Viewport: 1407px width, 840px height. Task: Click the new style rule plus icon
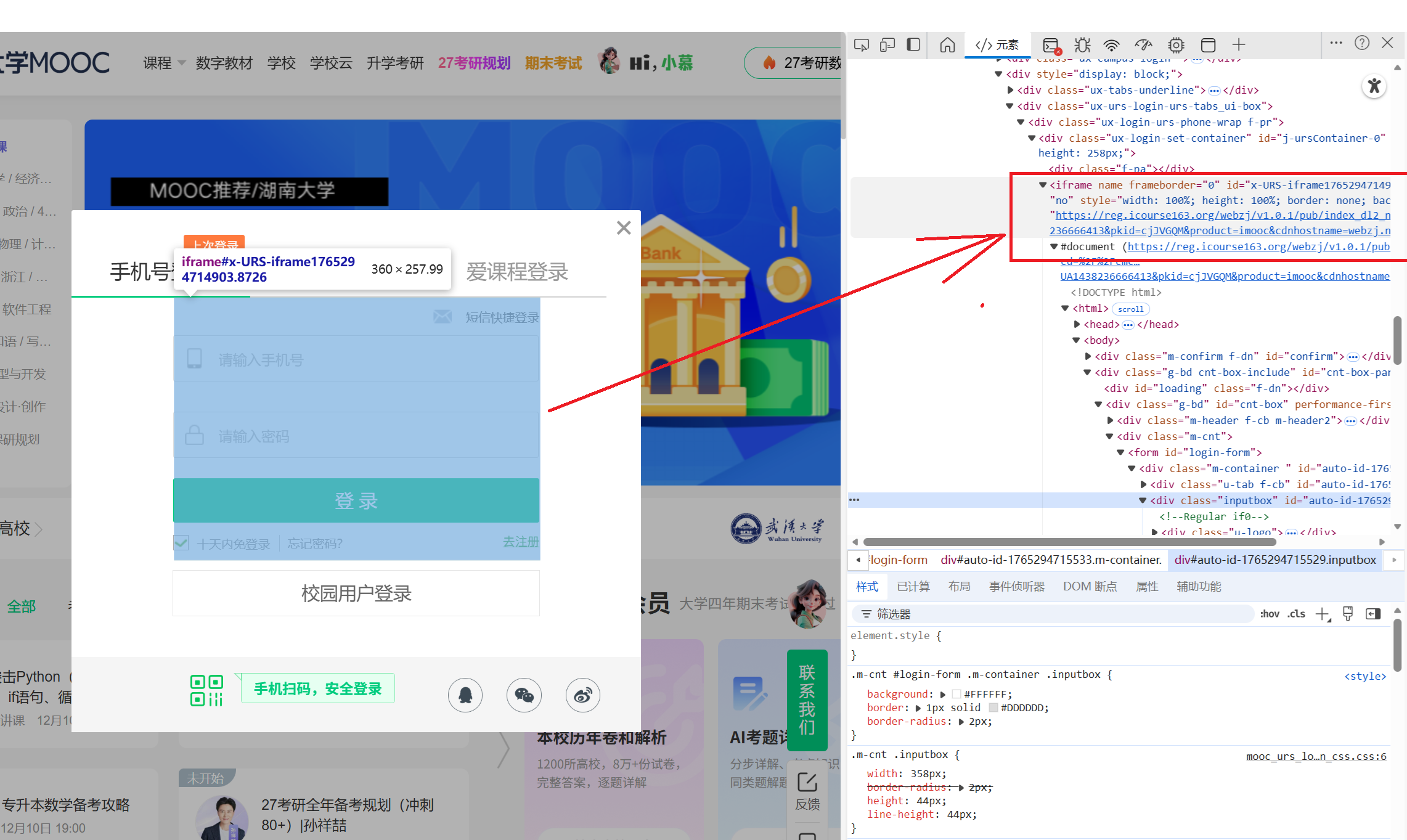pyautogui.click(x=1323, y=613)
